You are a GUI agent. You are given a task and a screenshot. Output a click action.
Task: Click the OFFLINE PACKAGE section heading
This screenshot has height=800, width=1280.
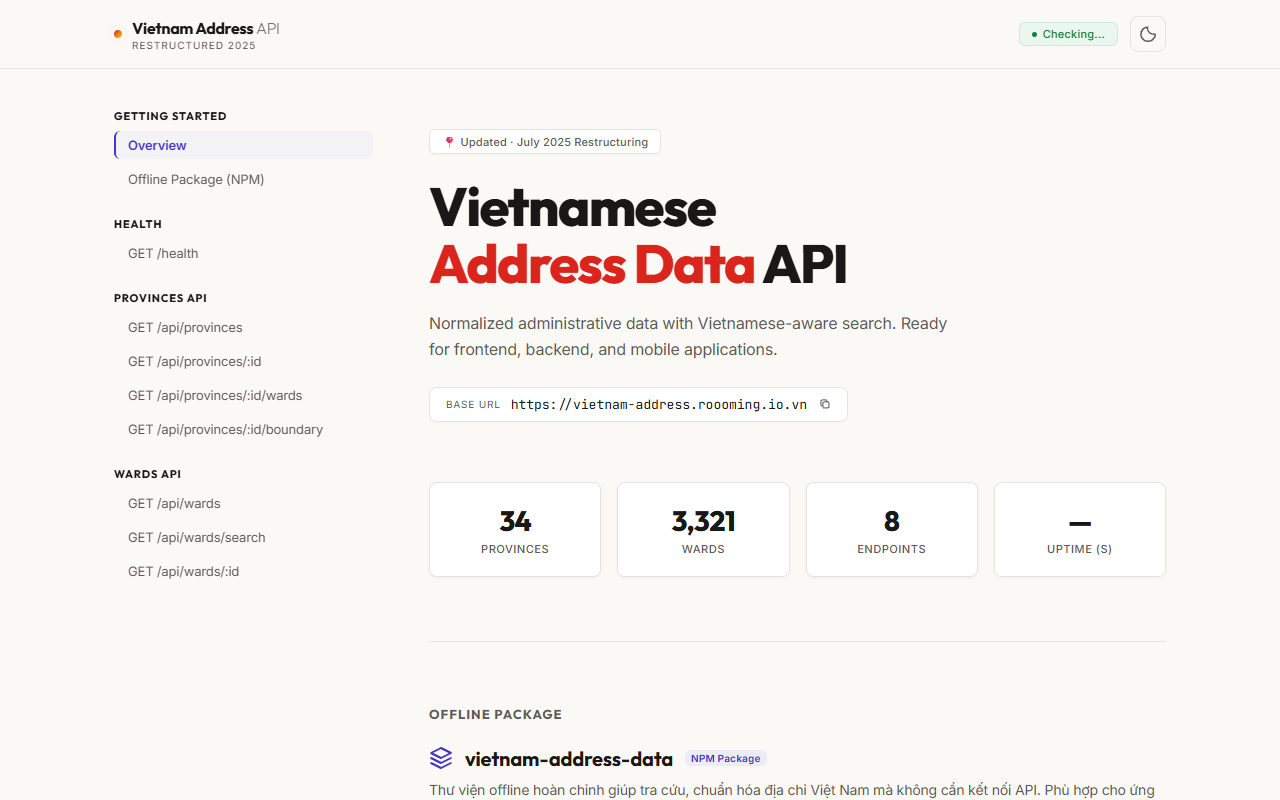coord(495,715)
